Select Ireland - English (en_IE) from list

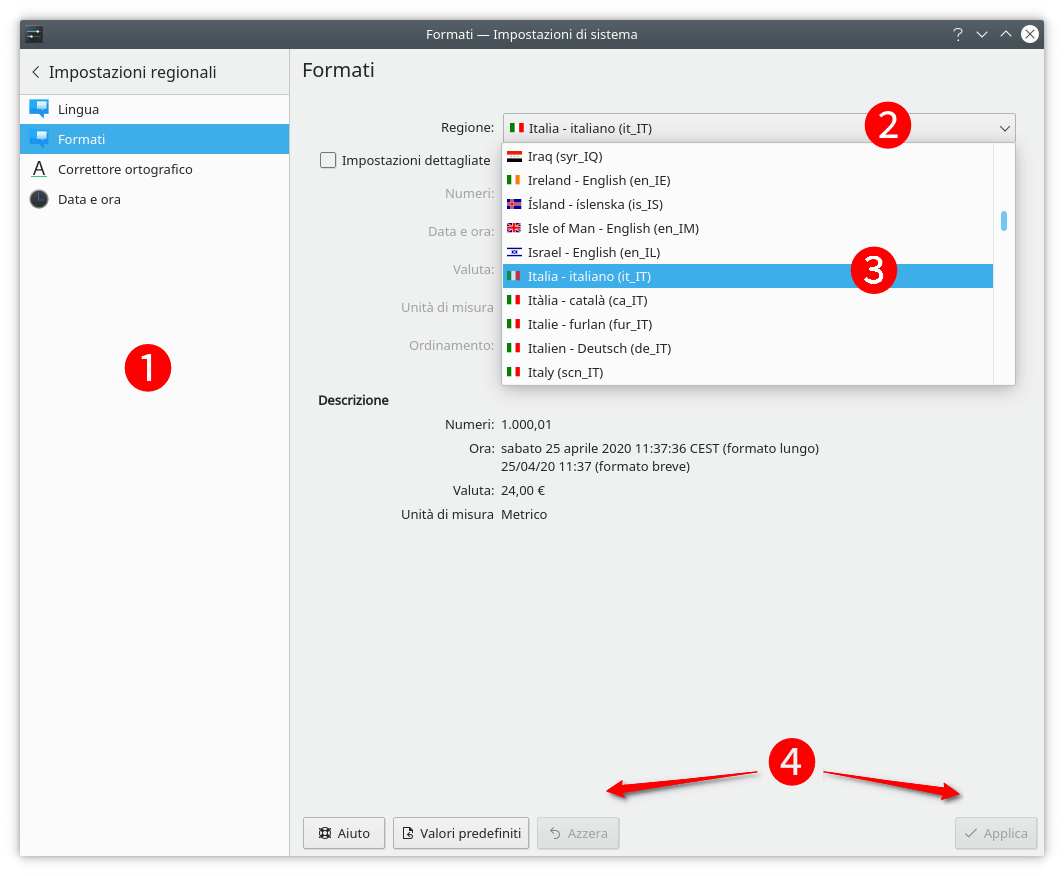tap(598, 180)
